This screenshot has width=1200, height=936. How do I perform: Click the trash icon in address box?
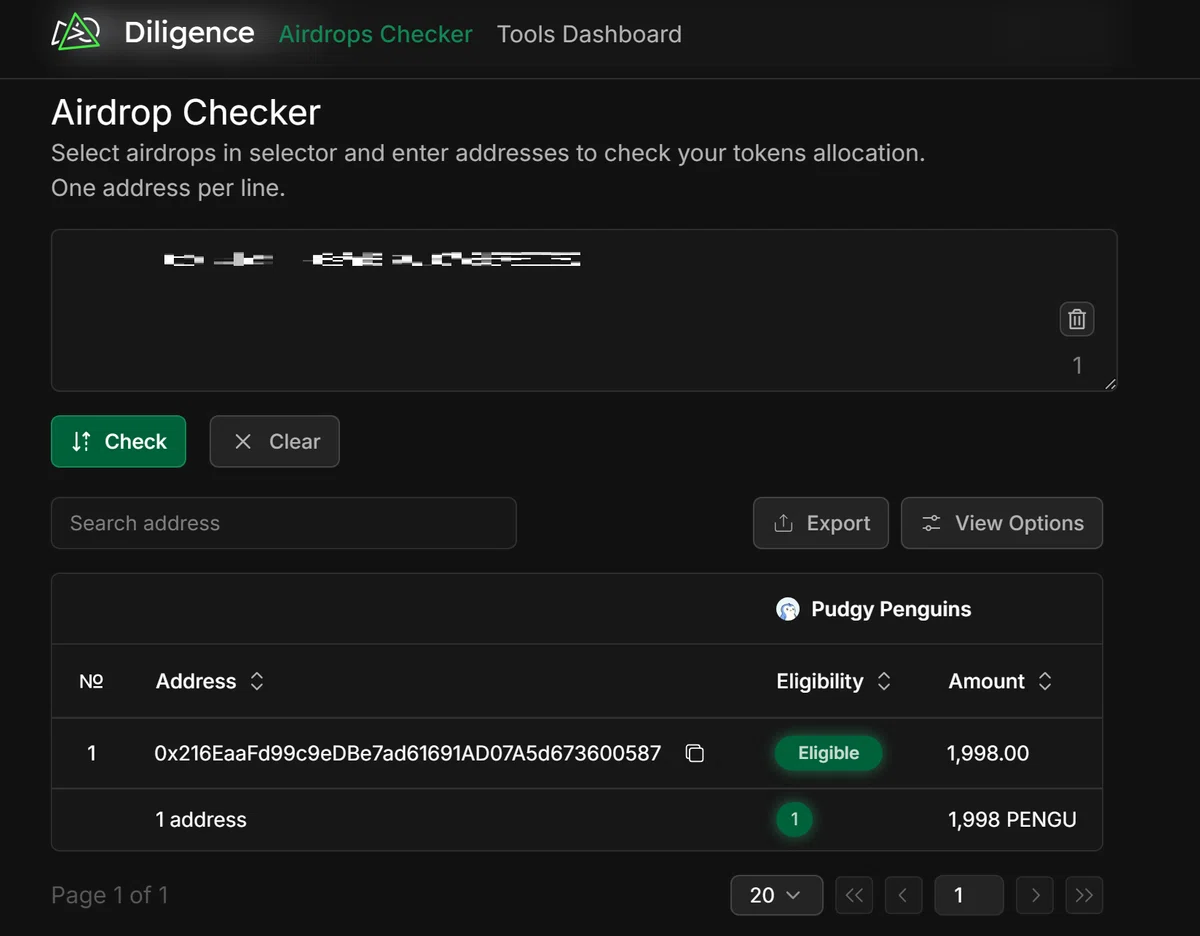pyautogui.click(x=1077, y=319)
